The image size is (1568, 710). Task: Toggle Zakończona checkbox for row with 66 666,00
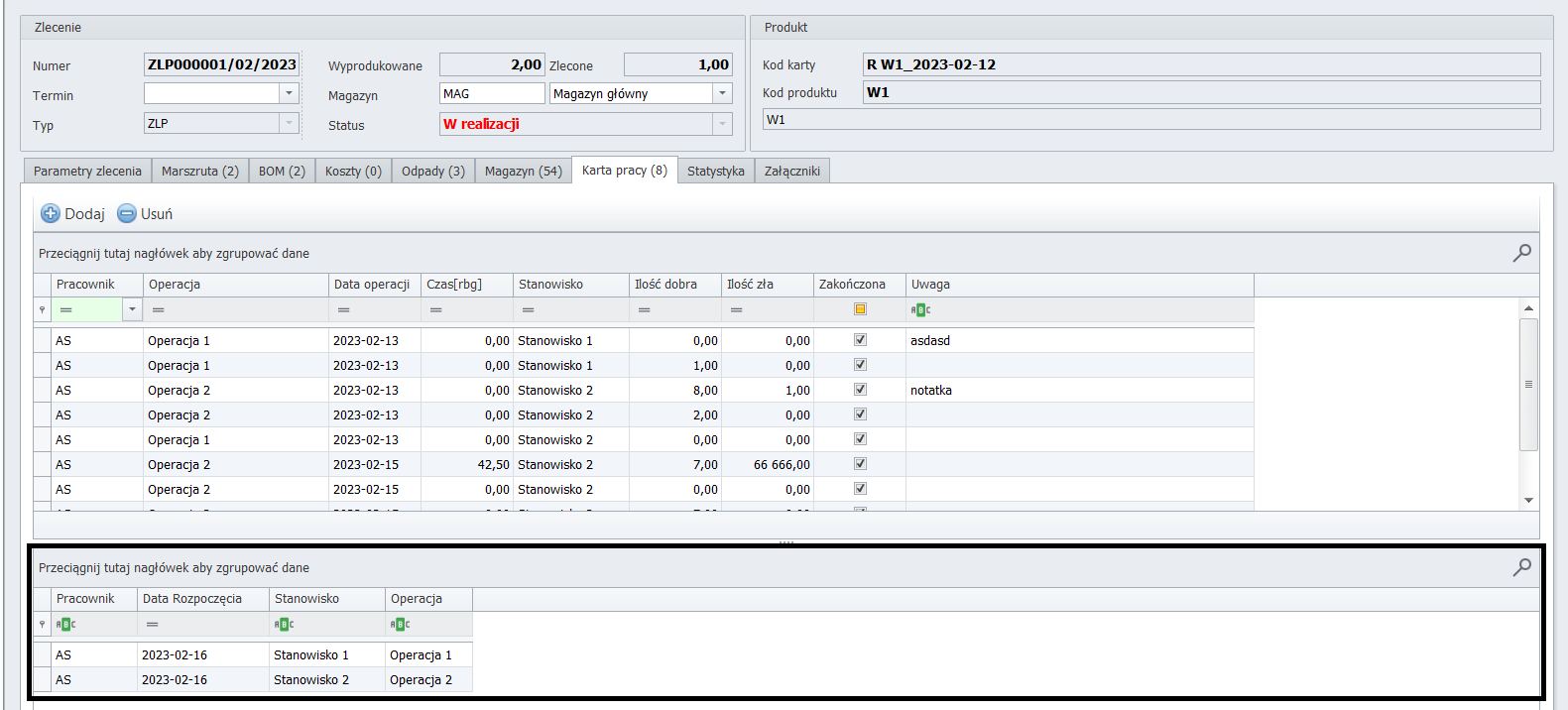tap(860, 463)
